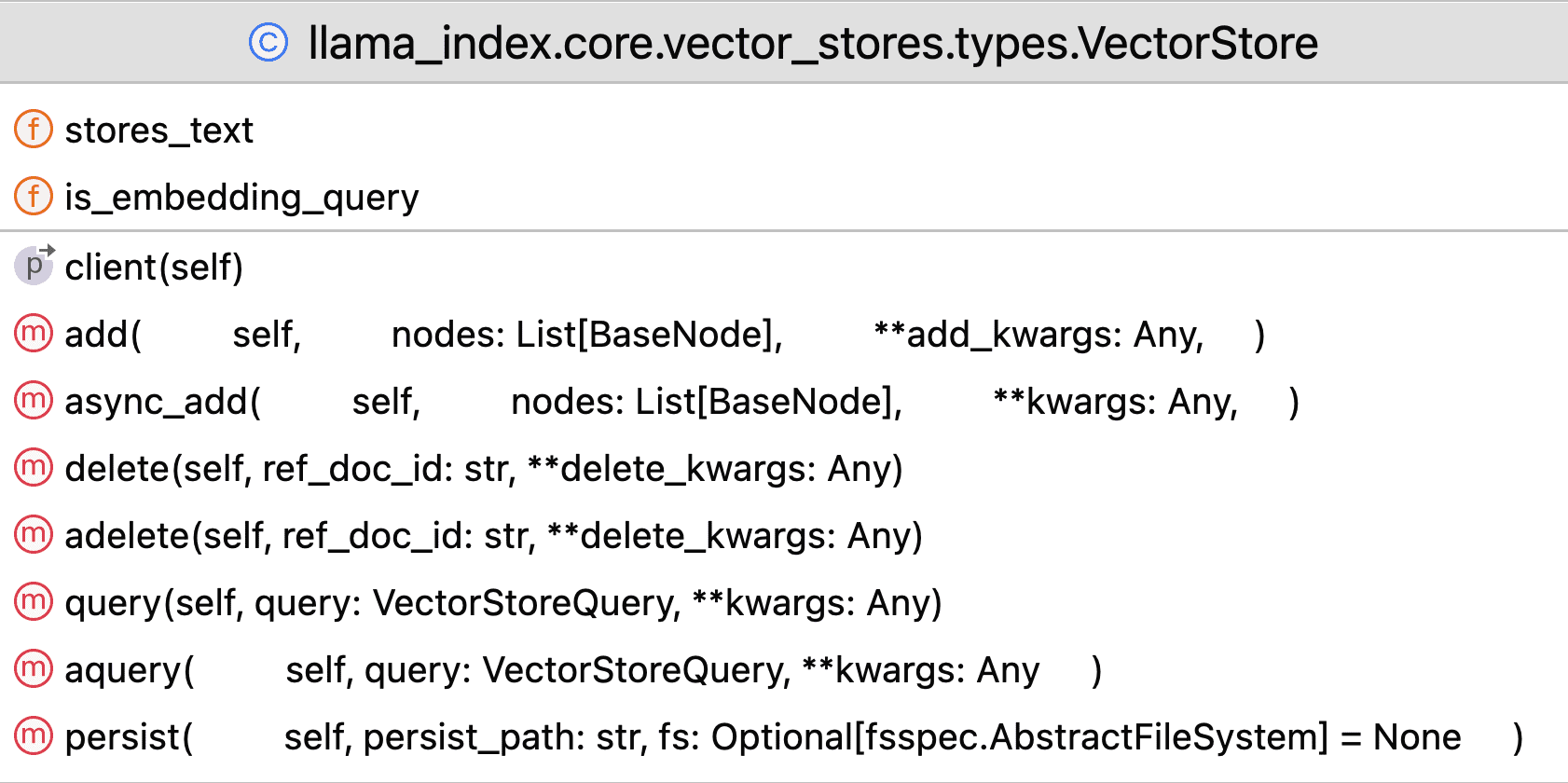The width and height of the screenshot is (1568, 783).
Task: Click the method icon beside adelete(self
Action: coord(34,535)
